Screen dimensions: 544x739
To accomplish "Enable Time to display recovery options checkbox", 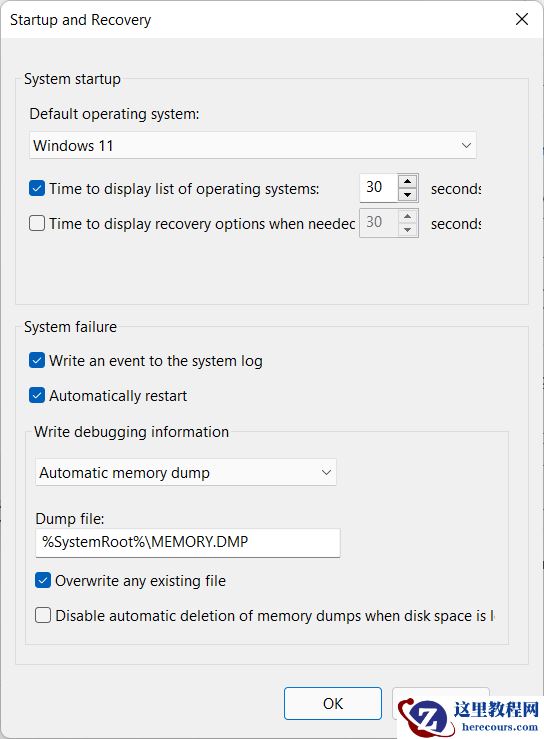I will point(37,223).
